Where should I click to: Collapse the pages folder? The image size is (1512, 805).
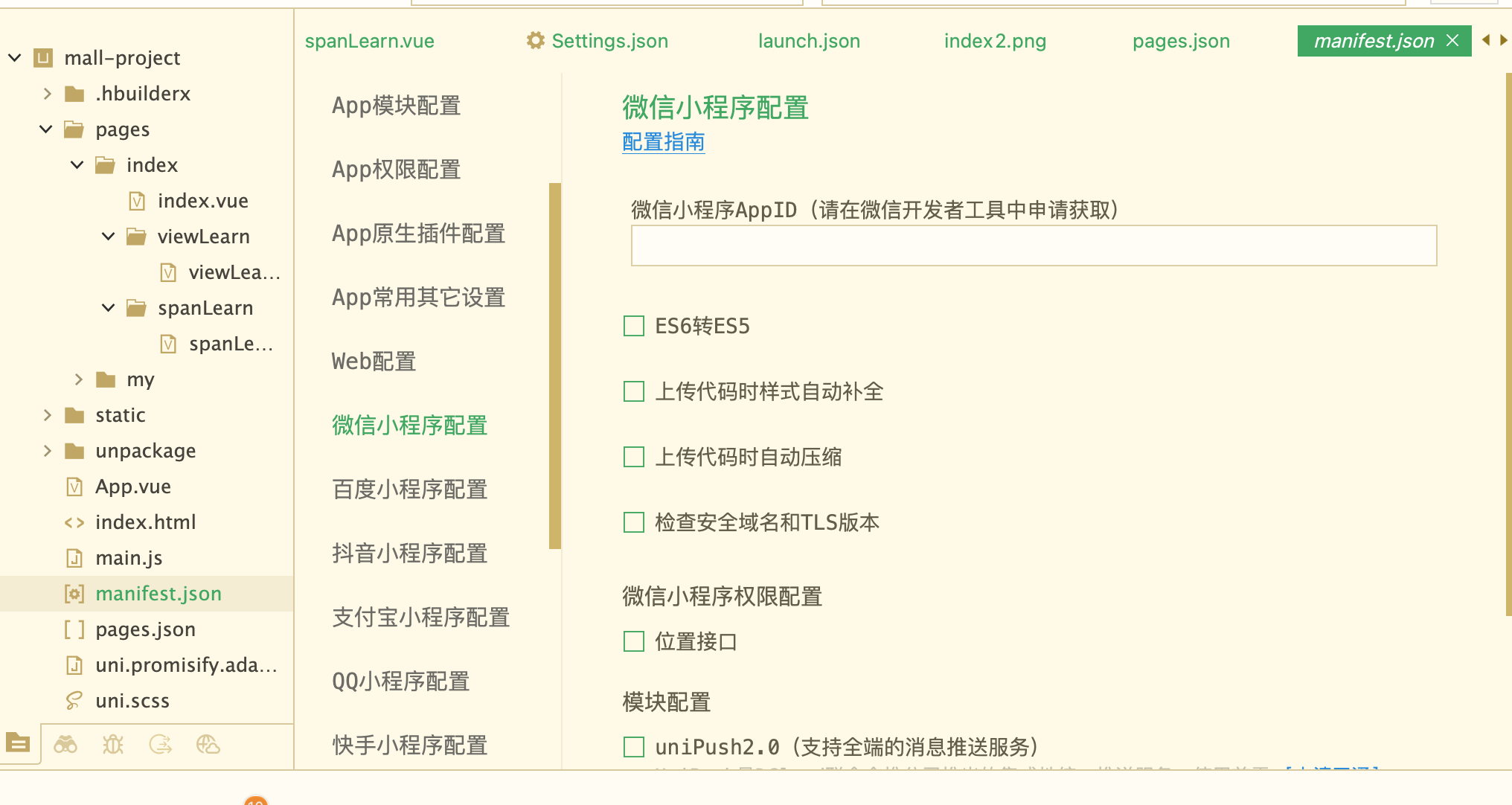46,129
